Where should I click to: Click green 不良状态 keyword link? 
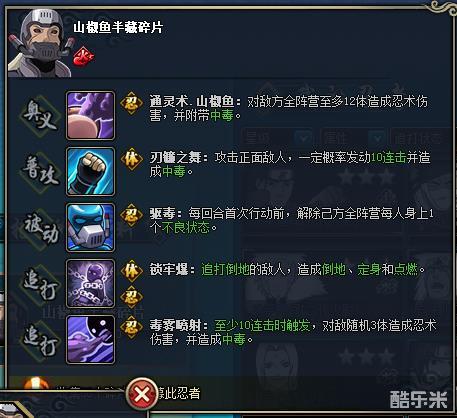[x=186, y=228]
